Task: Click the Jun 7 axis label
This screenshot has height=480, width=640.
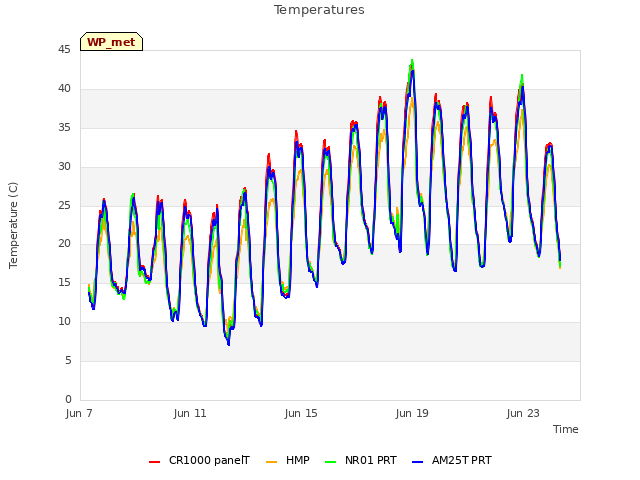Action: pyautogui.click(x=79, y=413)
